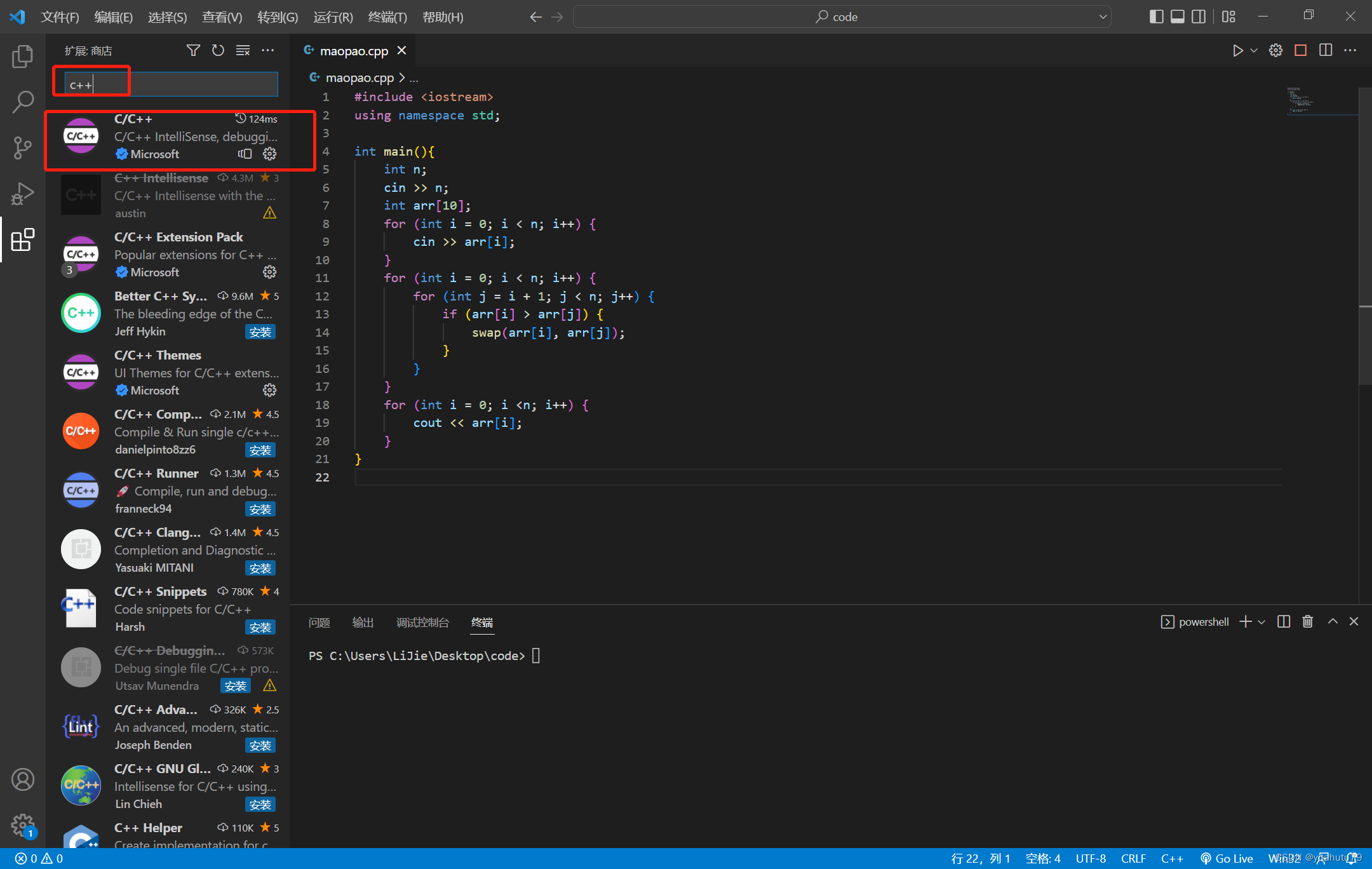
Task: Open the Manage gear in activity bar
Action: click(23, 825)
